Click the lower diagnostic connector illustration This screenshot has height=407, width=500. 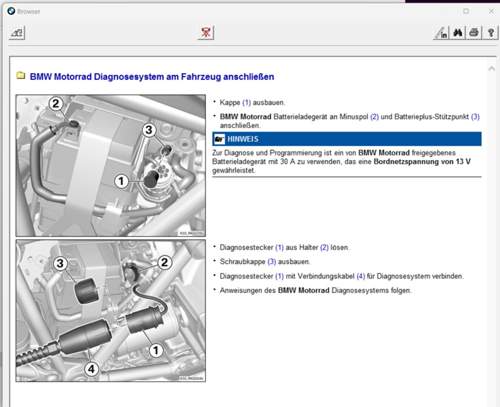tap(111, 311)
